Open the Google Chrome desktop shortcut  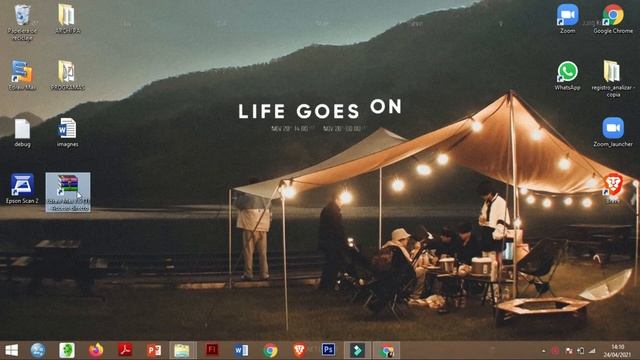pos(613,18)
